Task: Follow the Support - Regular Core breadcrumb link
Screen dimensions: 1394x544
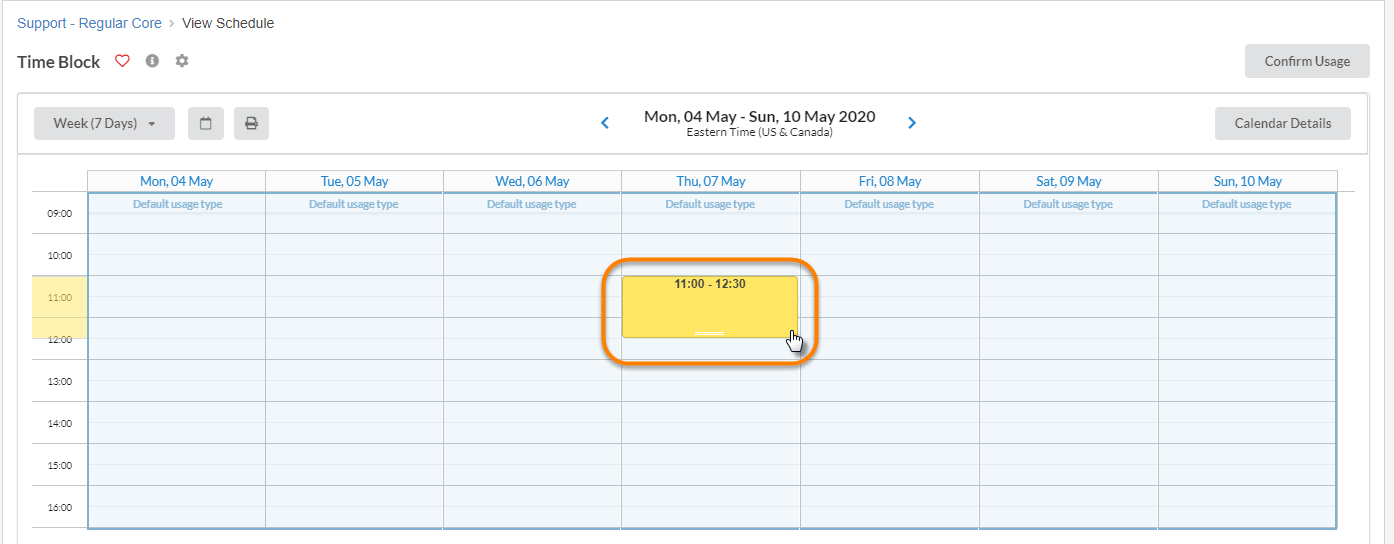Action: click(89, 23)
